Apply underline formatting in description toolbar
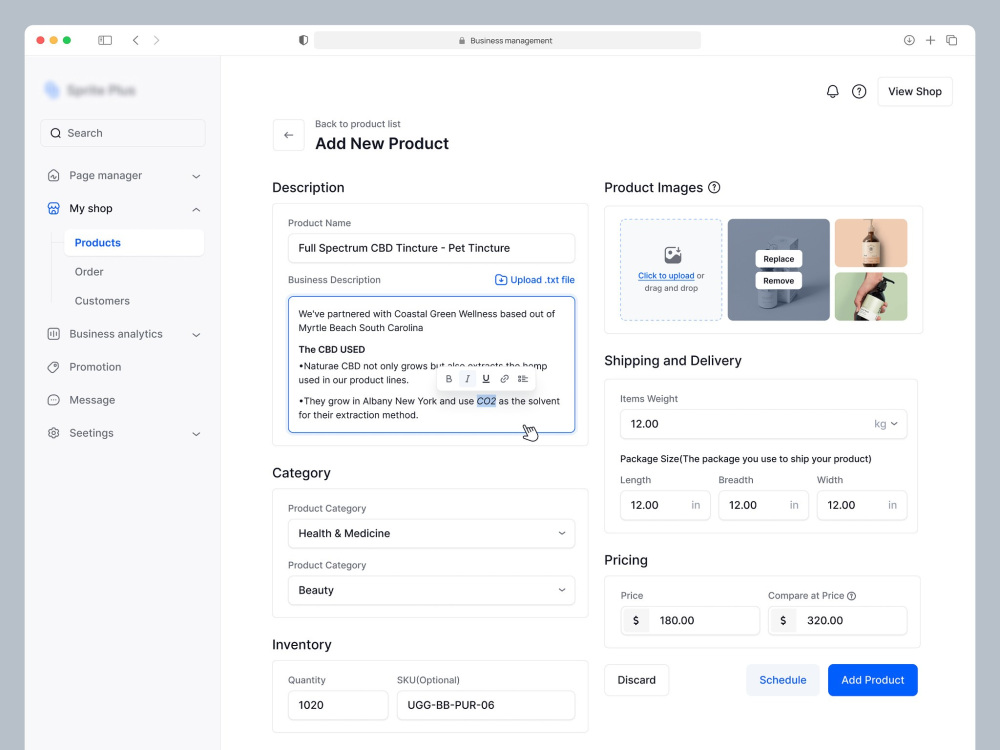 [x=486, y=379]
